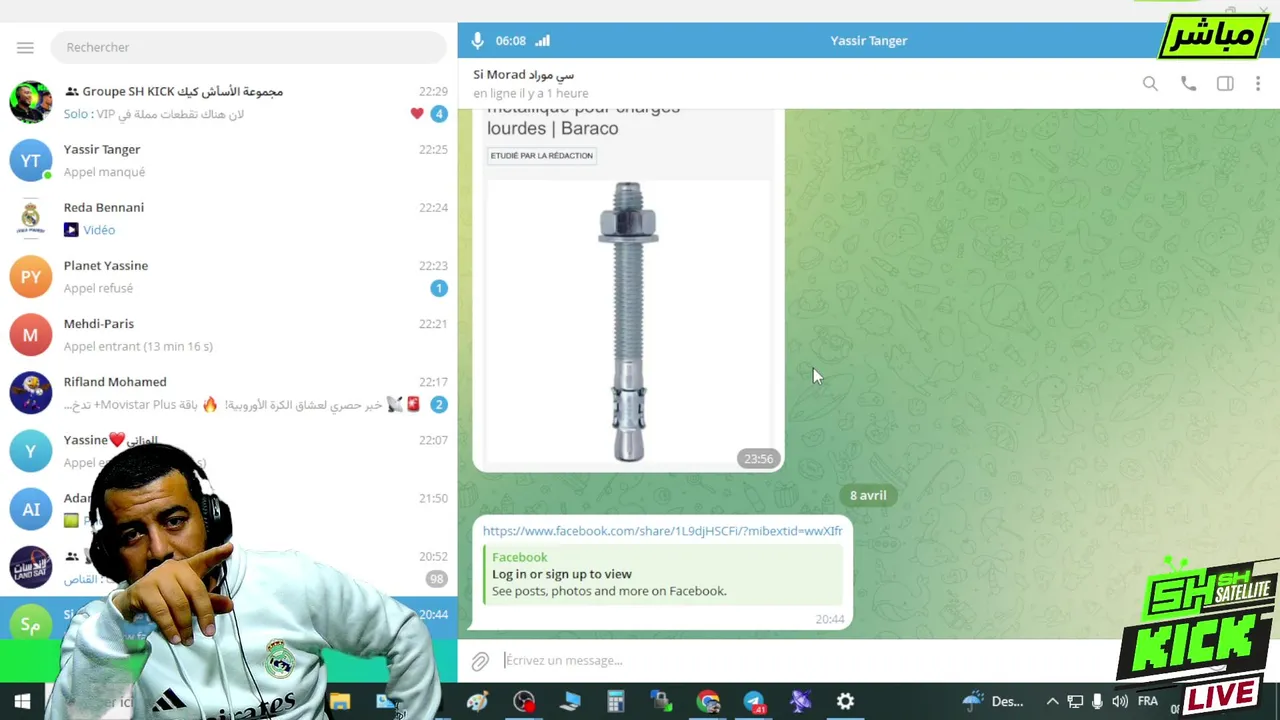
Task: Toggle the microphone in the call bar
Action: tap(477, 41)
